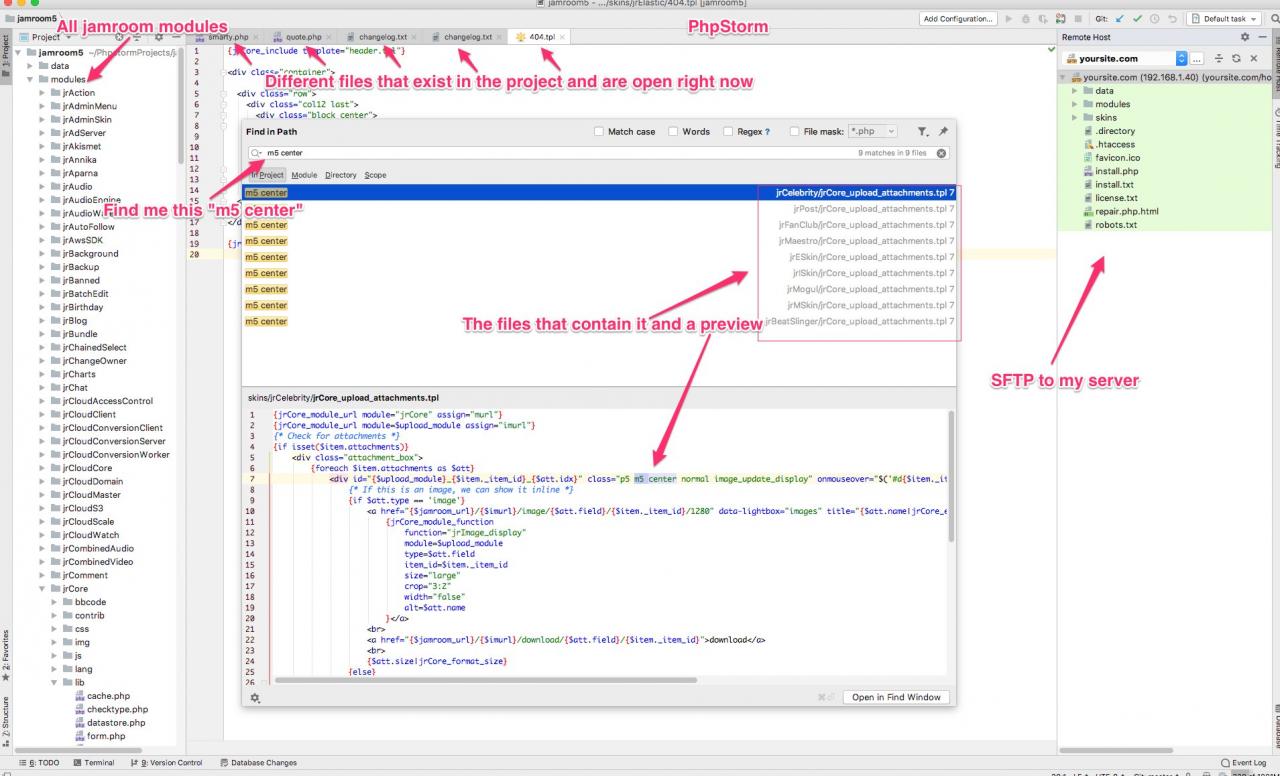Clear the search text with the X icon
Image resolution: width=1280 pixels, height=776 pixels.
[941, 153]
